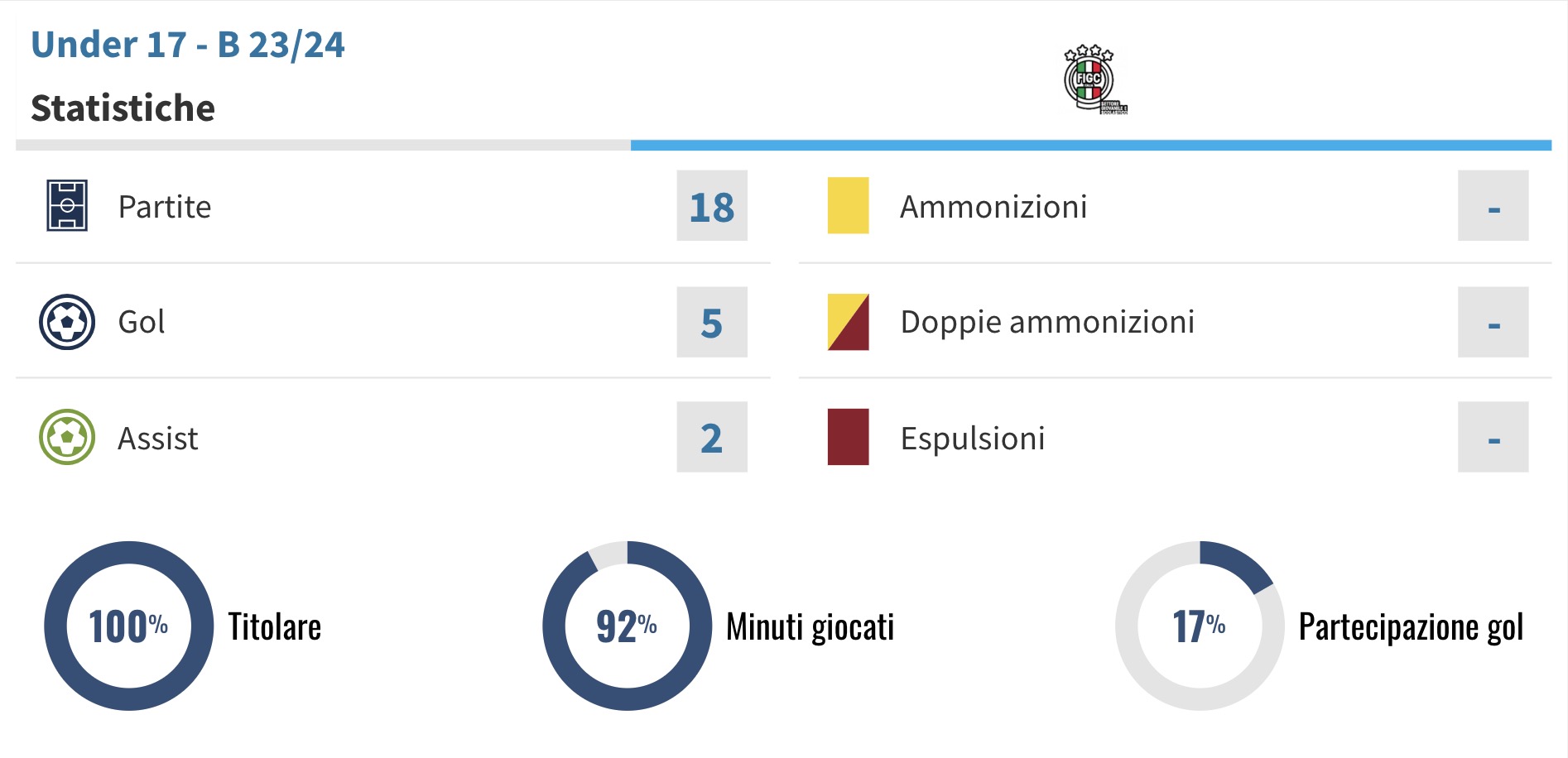The width and height of the screenshot is (1568, 758).
Task: Click the Doppie ammonizioni two-tone card icon
Action: click(848, 322)
